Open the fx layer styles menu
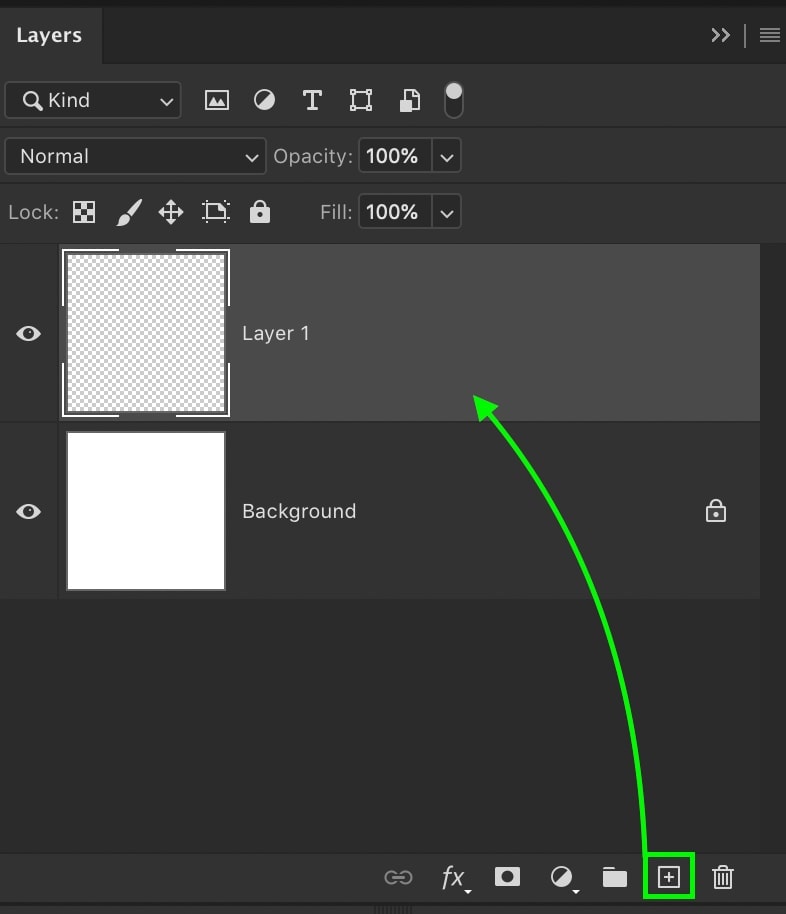Screen dimensions: 786x914 (455, 878)
